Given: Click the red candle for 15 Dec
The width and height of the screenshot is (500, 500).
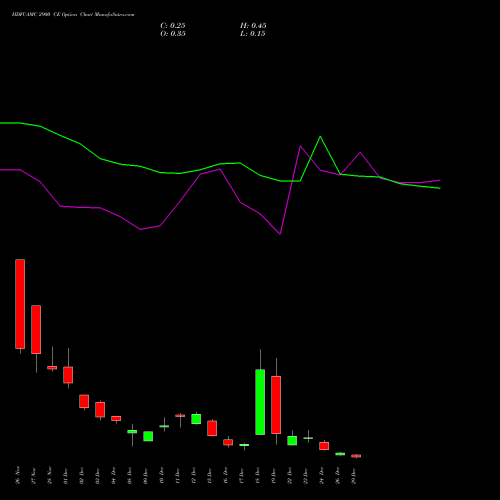Looking at the screenshot, I should coord(212,428).
